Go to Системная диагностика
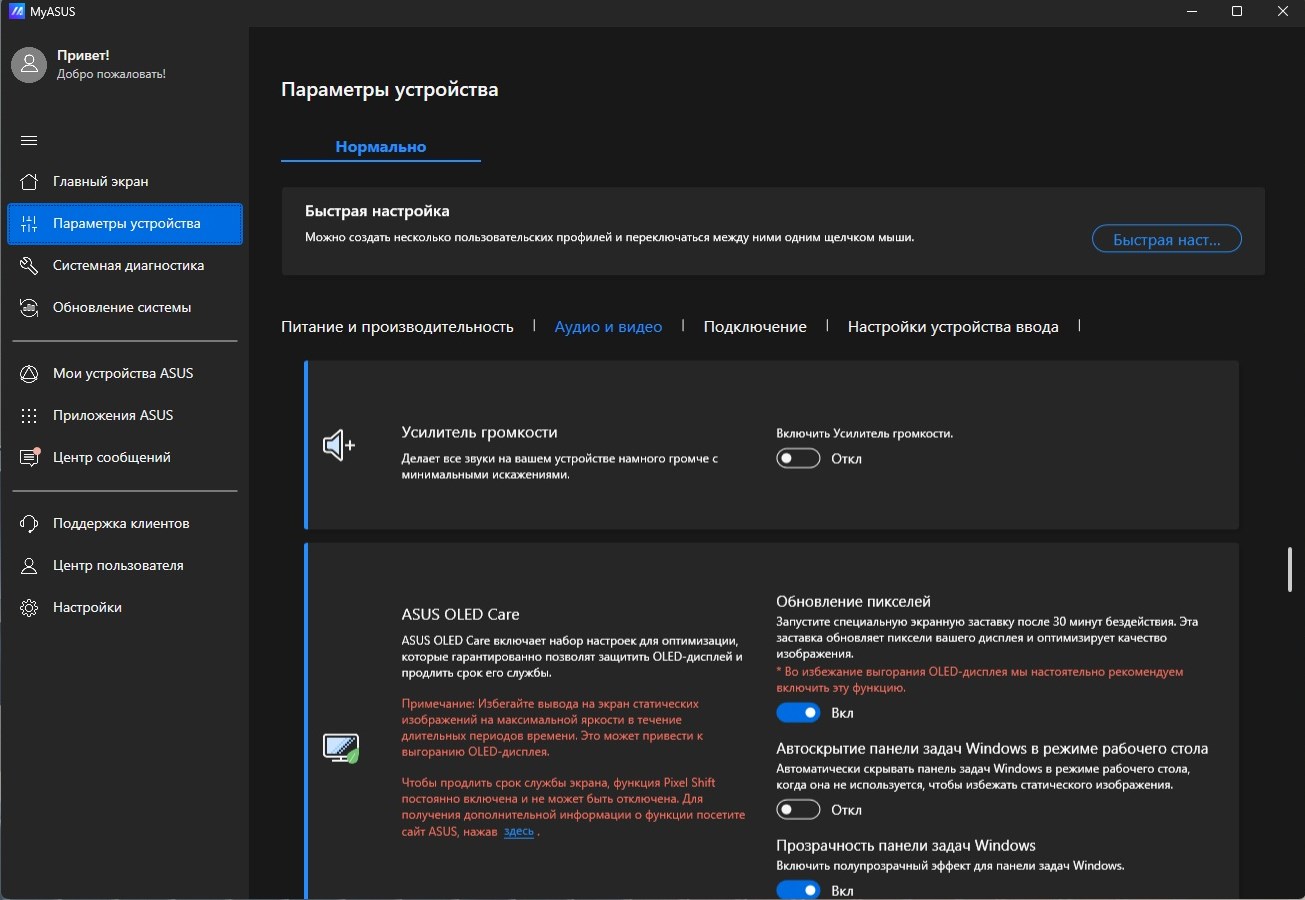Screen dimensions: 1305x900 click(x=125, y=265)
